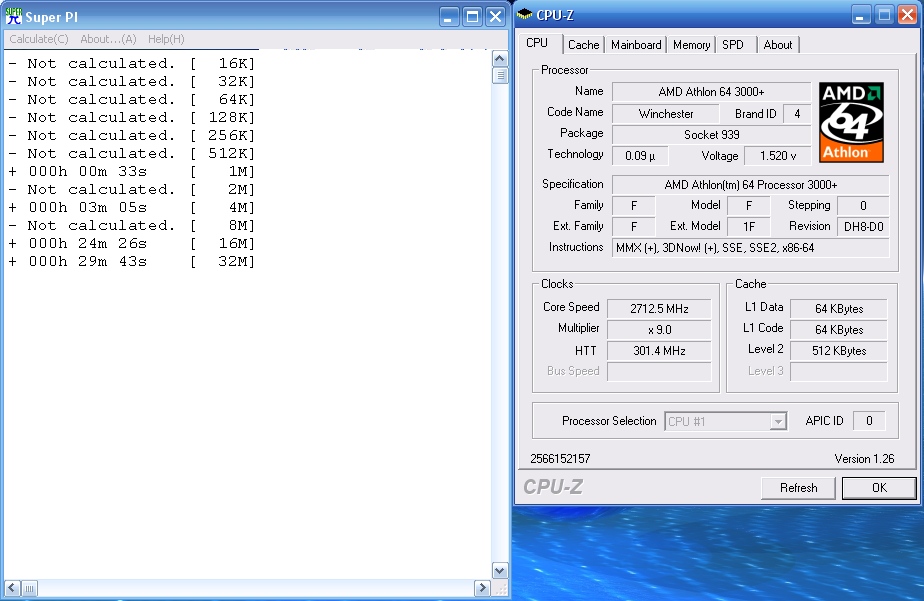Image resolution: width=924 pixels, height=601 pixels.
Task: Click the Super PI horizontal scrollbar right arrow
Action: [483, 587]
